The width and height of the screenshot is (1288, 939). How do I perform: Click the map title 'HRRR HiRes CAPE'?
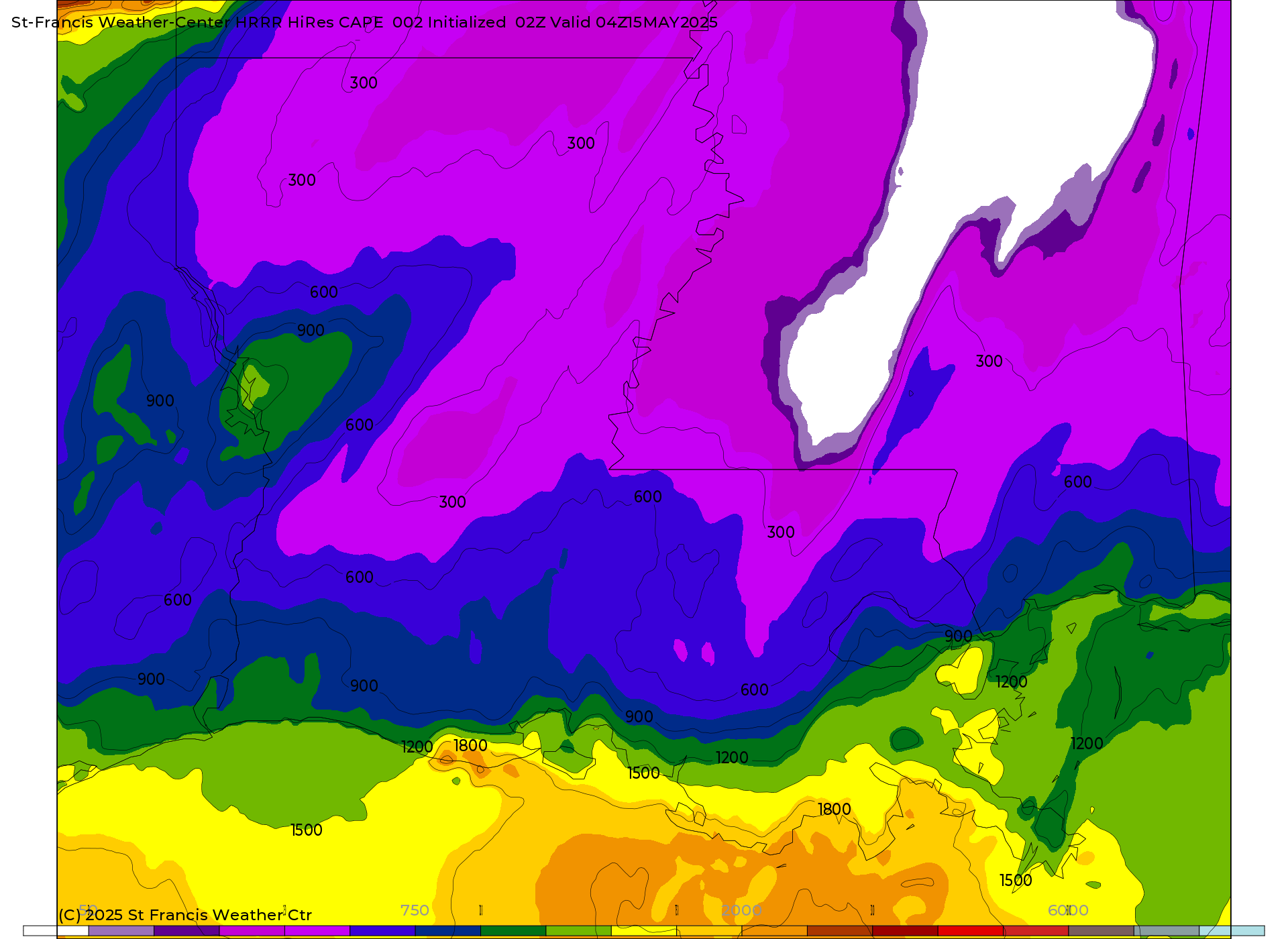click(x=309, y=22)
